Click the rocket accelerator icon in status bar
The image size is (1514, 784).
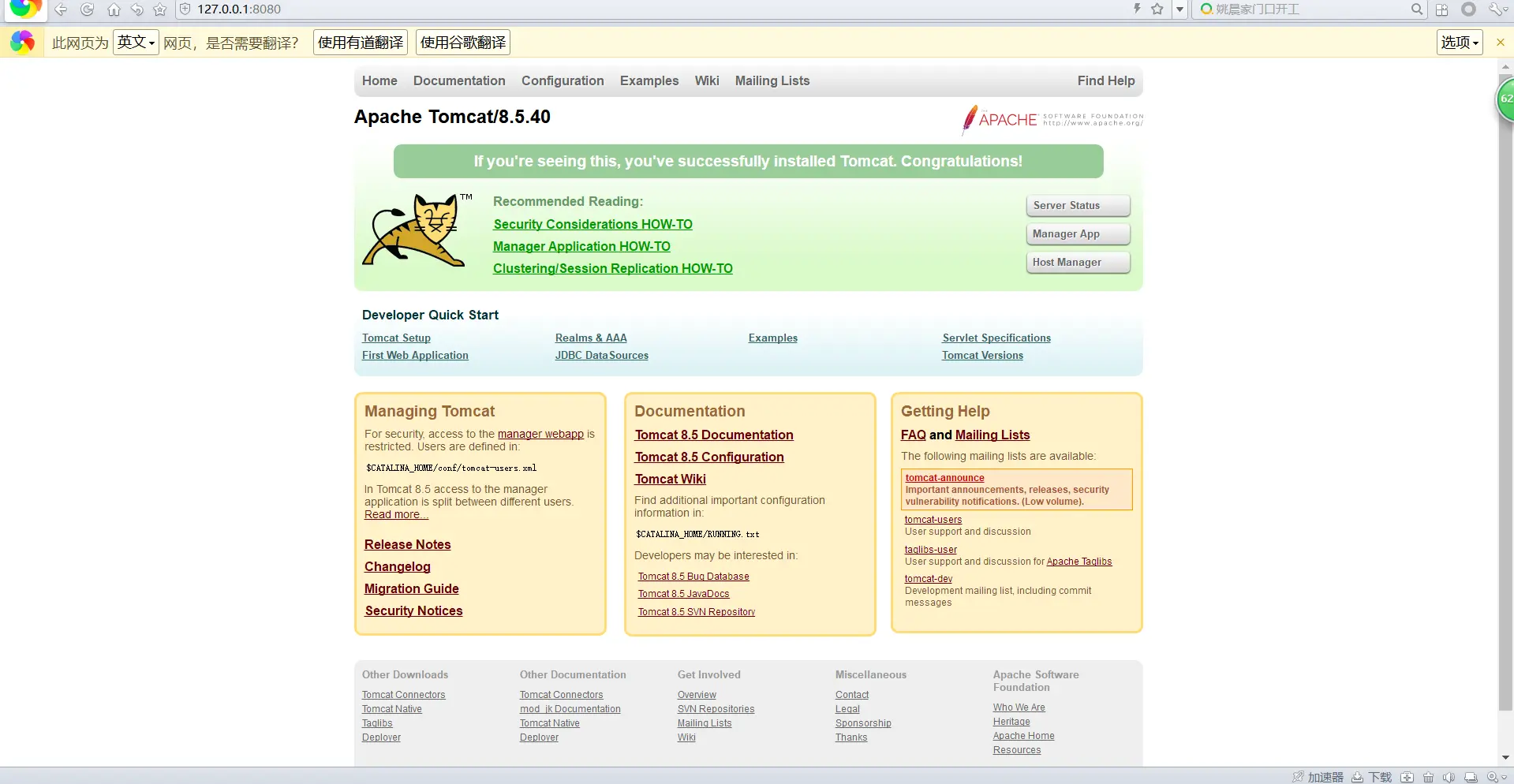(1298, 777)
